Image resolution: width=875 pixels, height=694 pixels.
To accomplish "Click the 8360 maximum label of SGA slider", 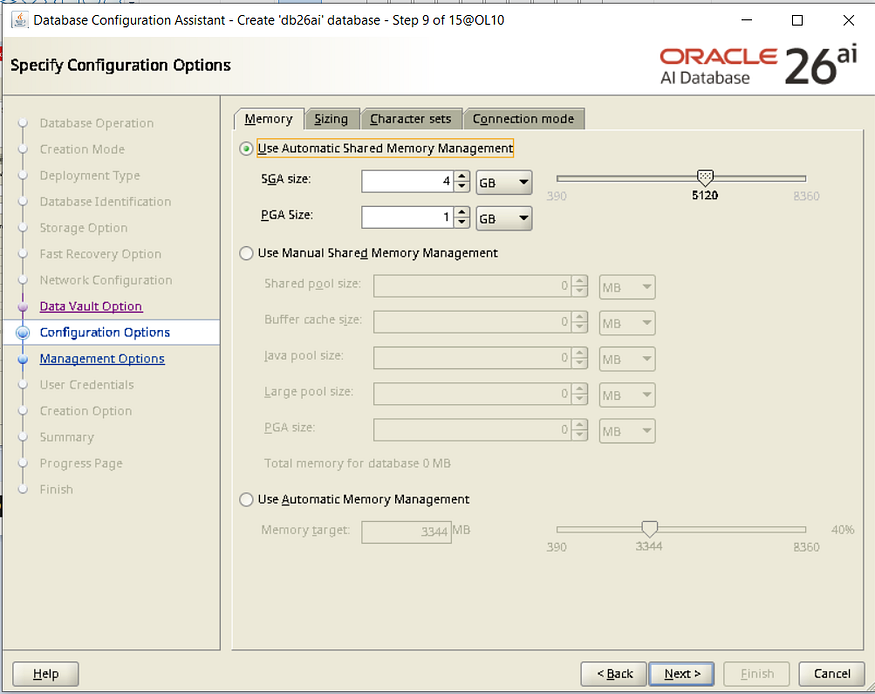I will click(806, 196).
